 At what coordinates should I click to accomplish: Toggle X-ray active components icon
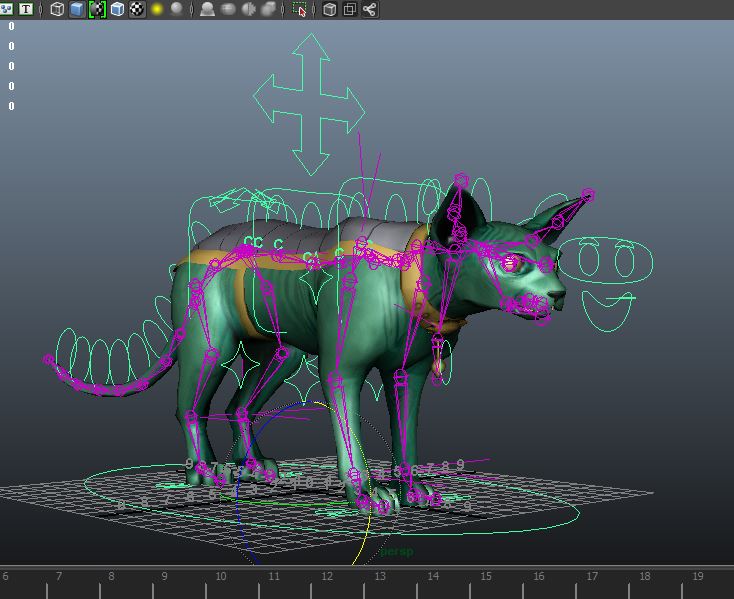click(349, 9)
